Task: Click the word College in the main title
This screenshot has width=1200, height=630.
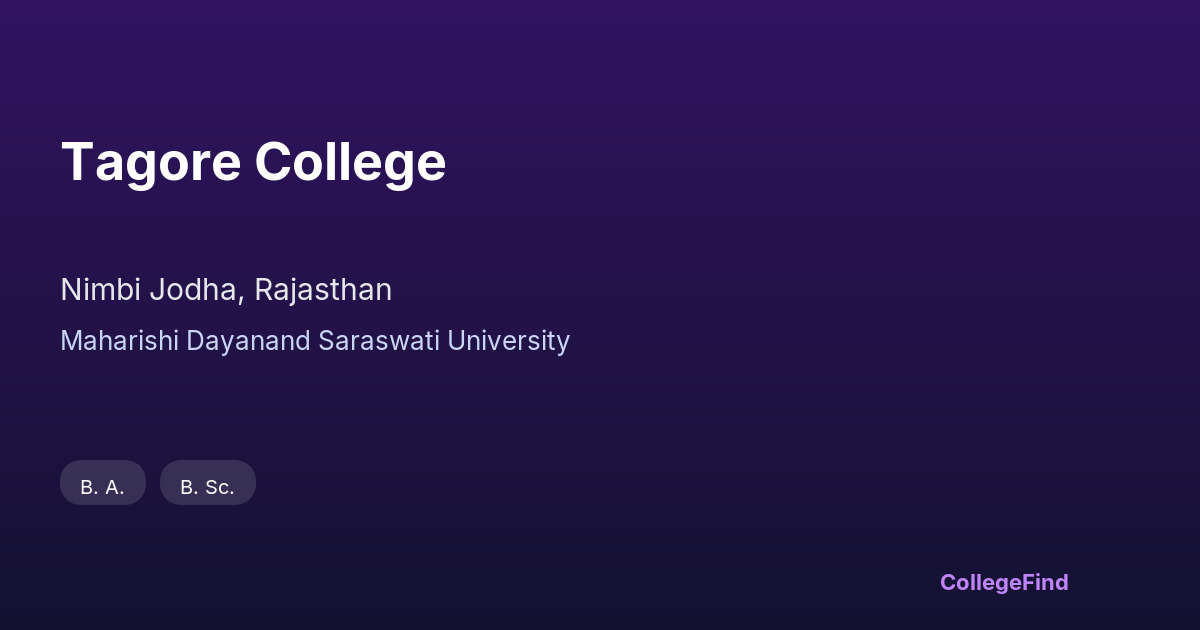Action: click(x=350, y=162)
